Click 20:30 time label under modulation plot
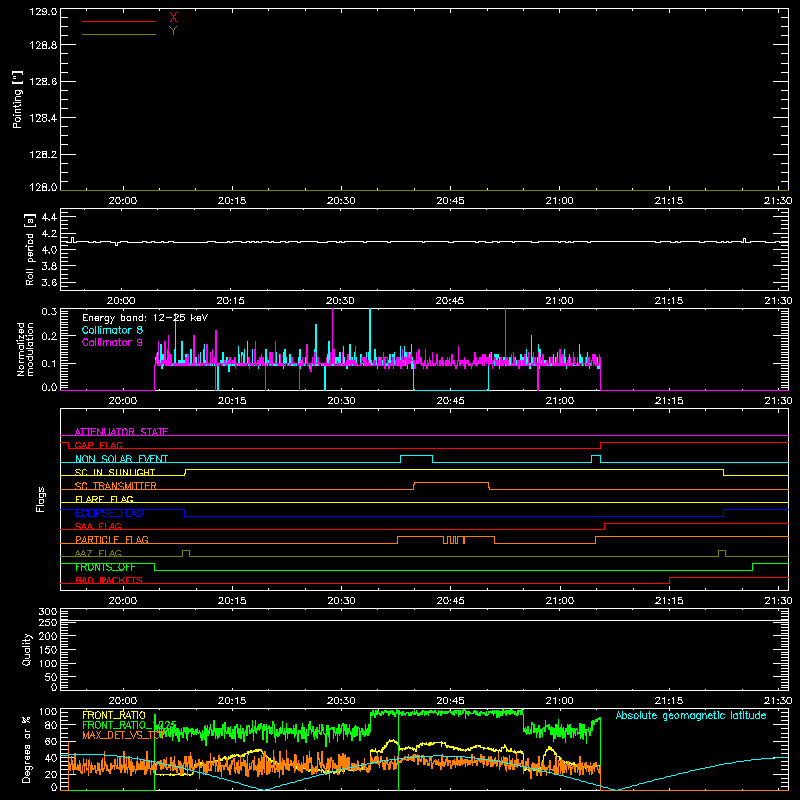800x800 pixels. (x=341, y=401)
